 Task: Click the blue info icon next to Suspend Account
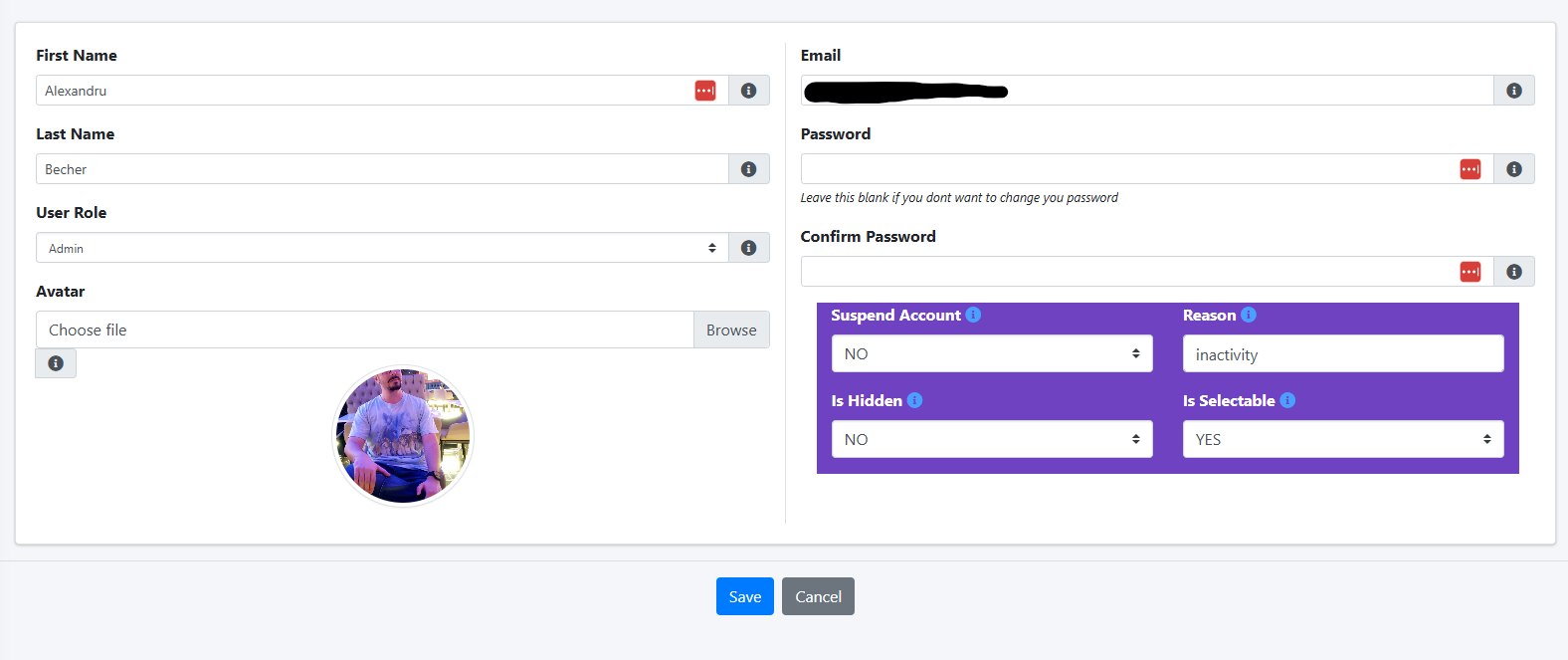tap(973, 315)
